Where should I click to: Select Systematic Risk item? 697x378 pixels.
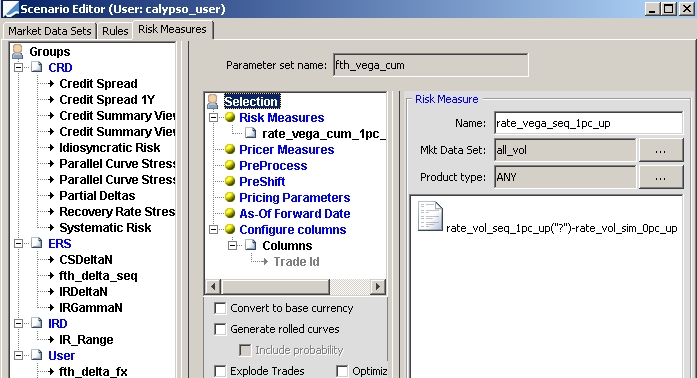pos(105,228)
